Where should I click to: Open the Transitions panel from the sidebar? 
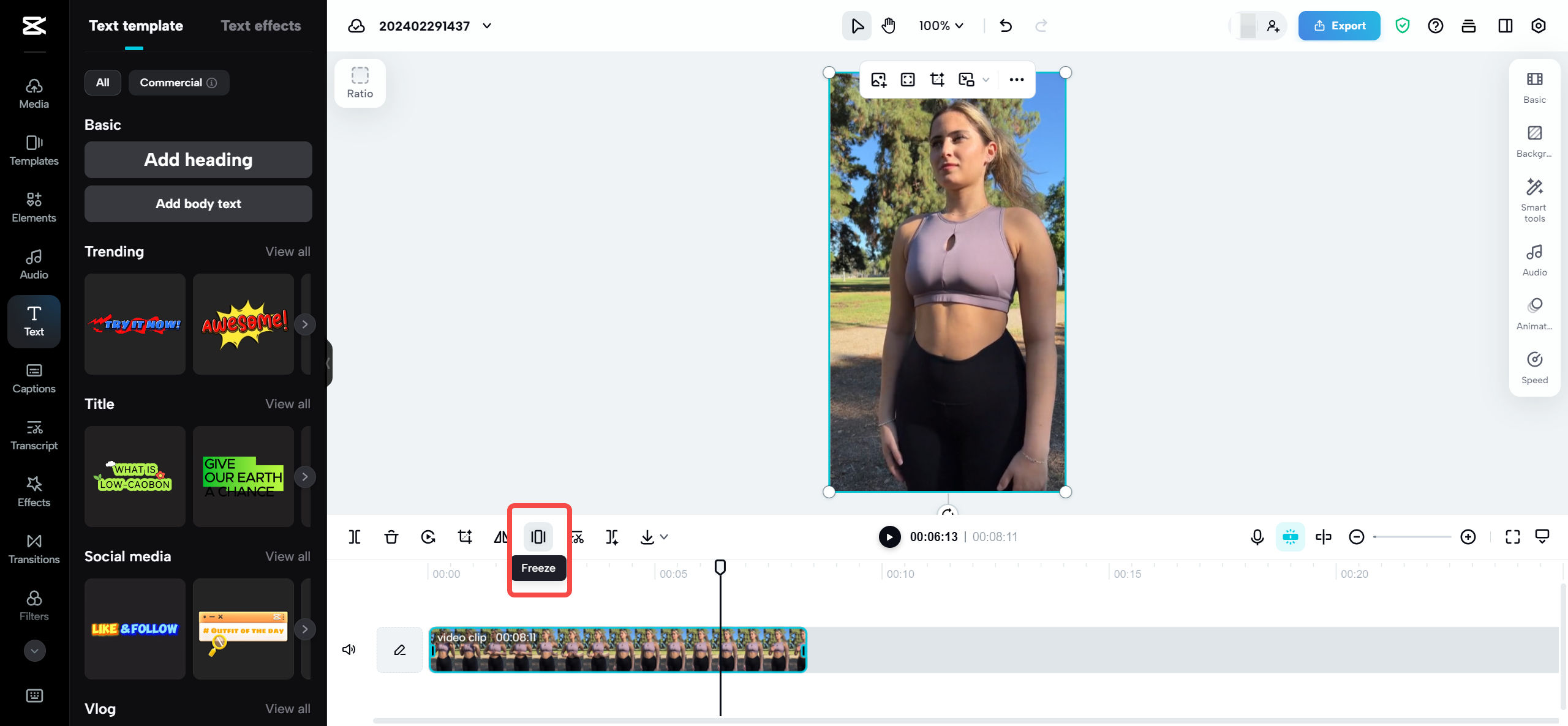(x=34, y=548)
